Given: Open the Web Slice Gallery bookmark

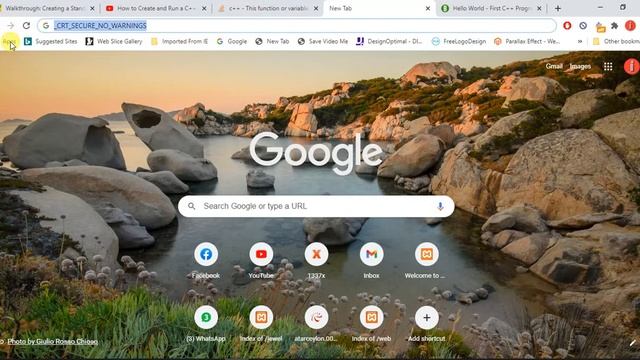Looking at the screenshot, I should point(114,42).
